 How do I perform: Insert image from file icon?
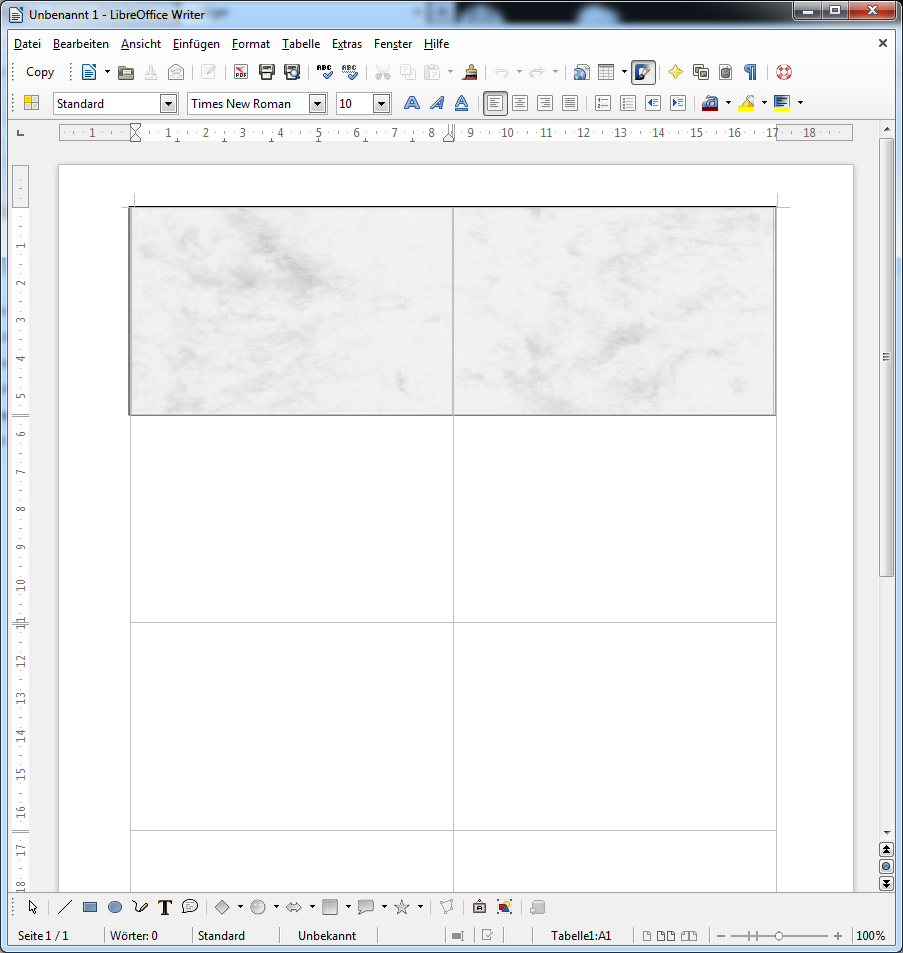504,907
